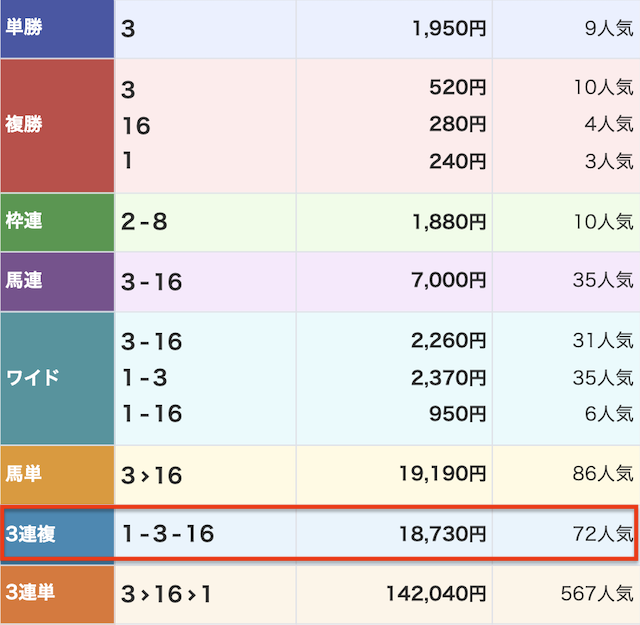
Task: Select the 520円 place payout
Action: (456, 89)
